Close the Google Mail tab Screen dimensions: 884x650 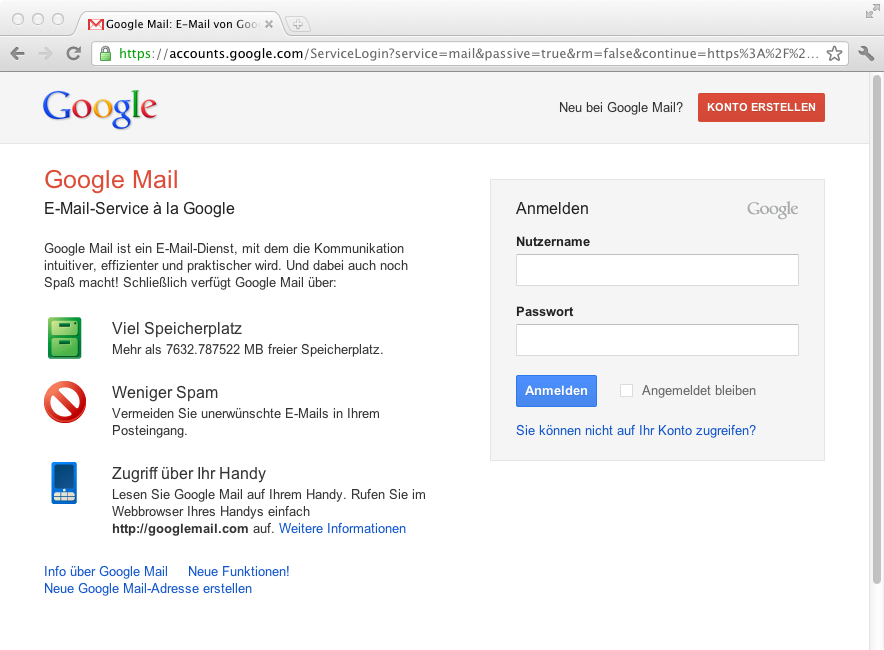pos(268,23)
